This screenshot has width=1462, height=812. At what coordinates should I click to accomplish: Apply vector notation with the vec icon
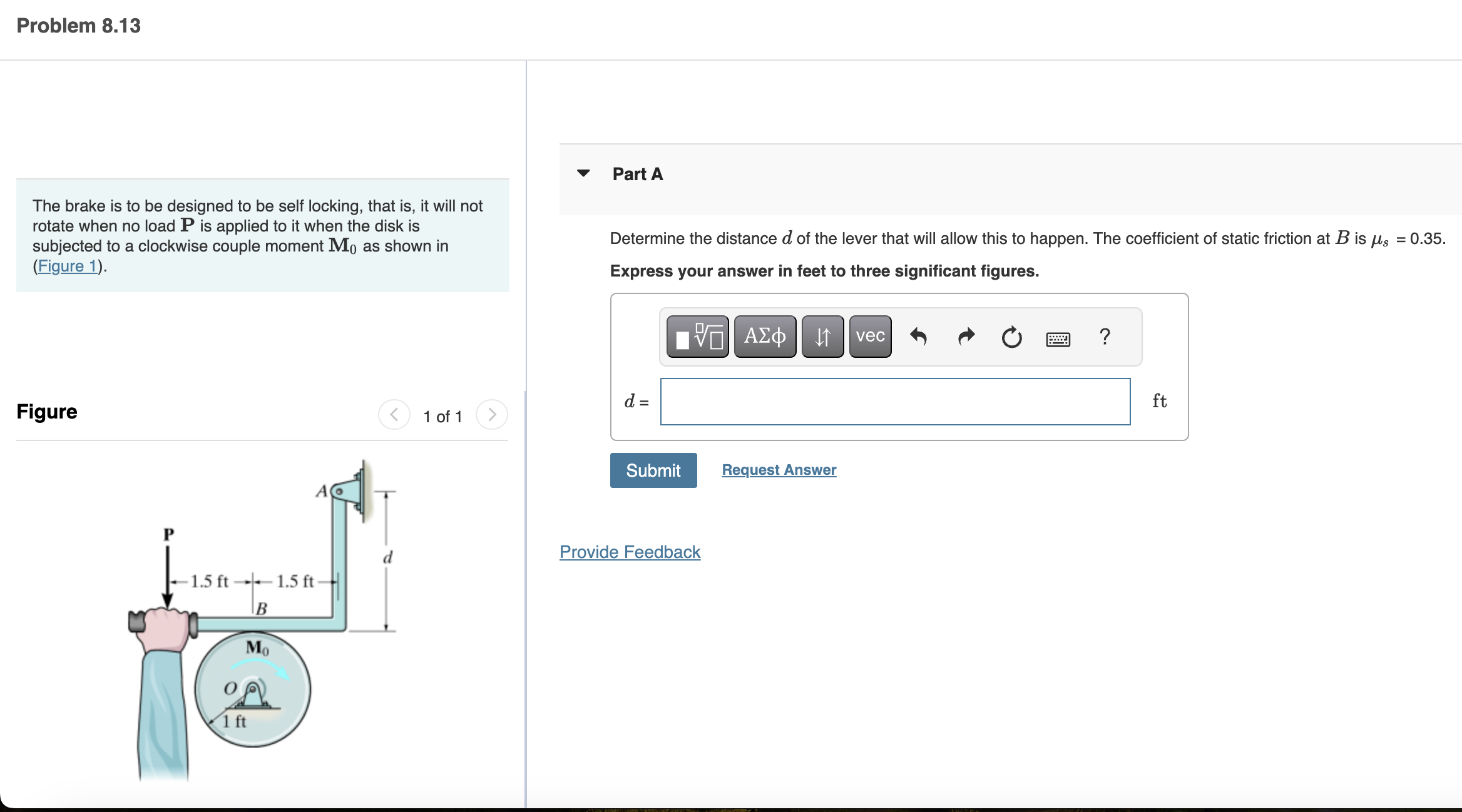click(x=869, y=337)
